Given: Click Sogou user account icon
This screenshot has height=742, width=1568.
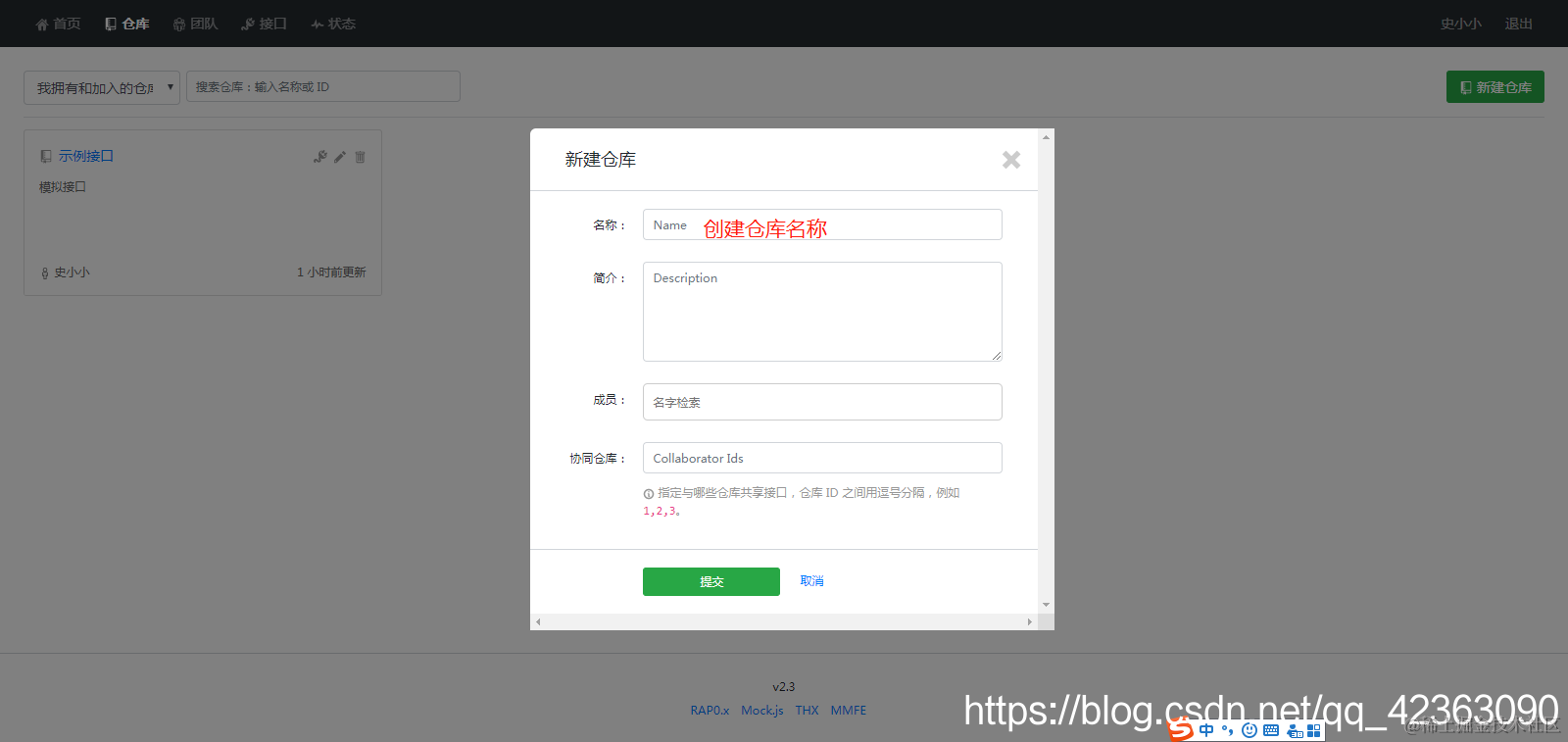Looking at the screenshot, I should point(1294,730).
